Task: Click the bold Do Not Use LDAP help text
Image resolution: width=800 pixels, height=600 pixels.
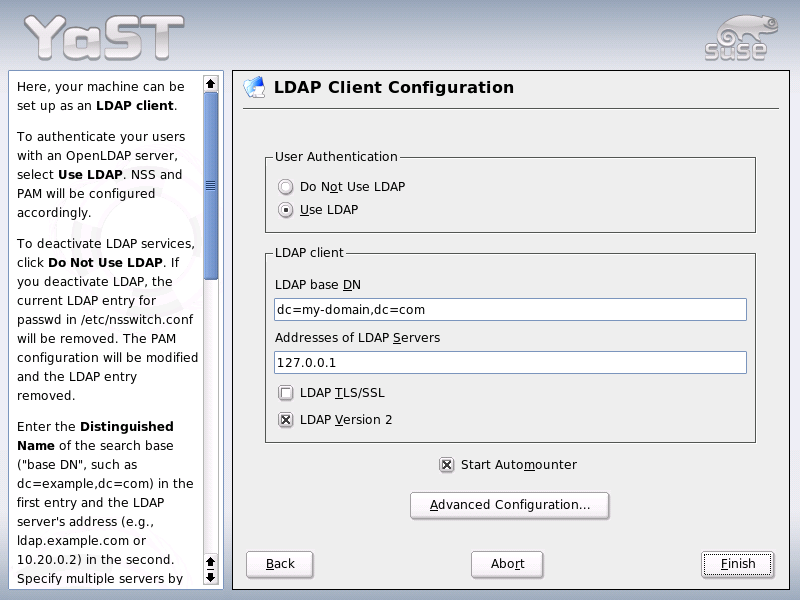Action: tap(105, 263)
